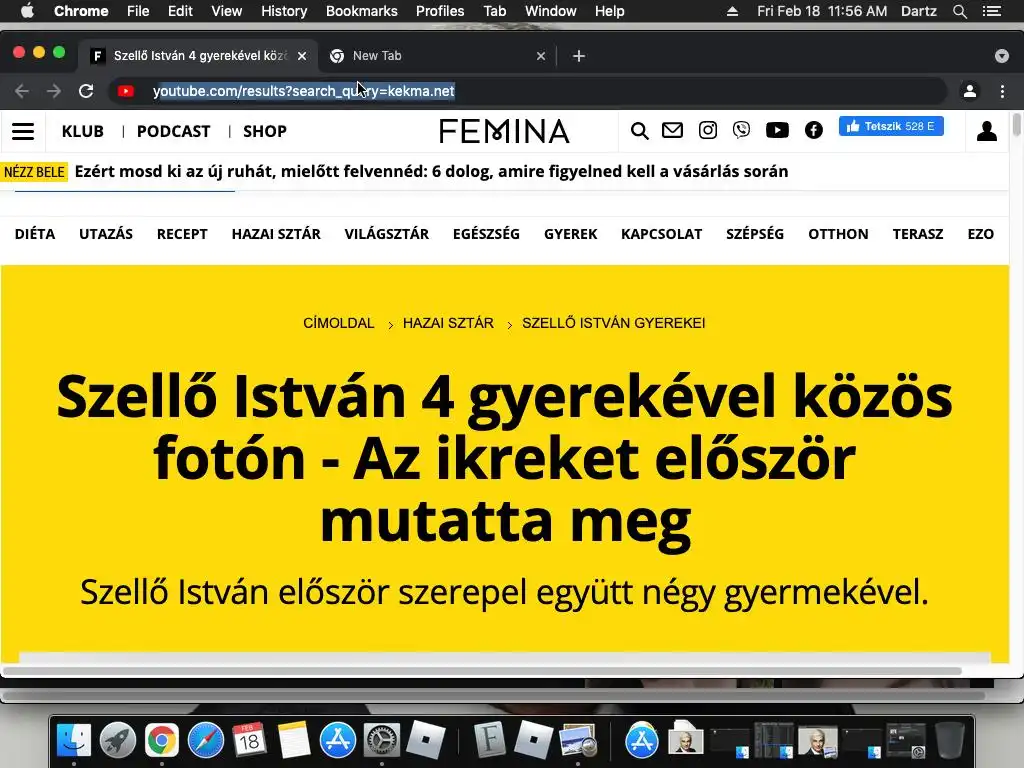Reload the current page
This screenshot has width=1024, height=768.
[x=86, y=91]
